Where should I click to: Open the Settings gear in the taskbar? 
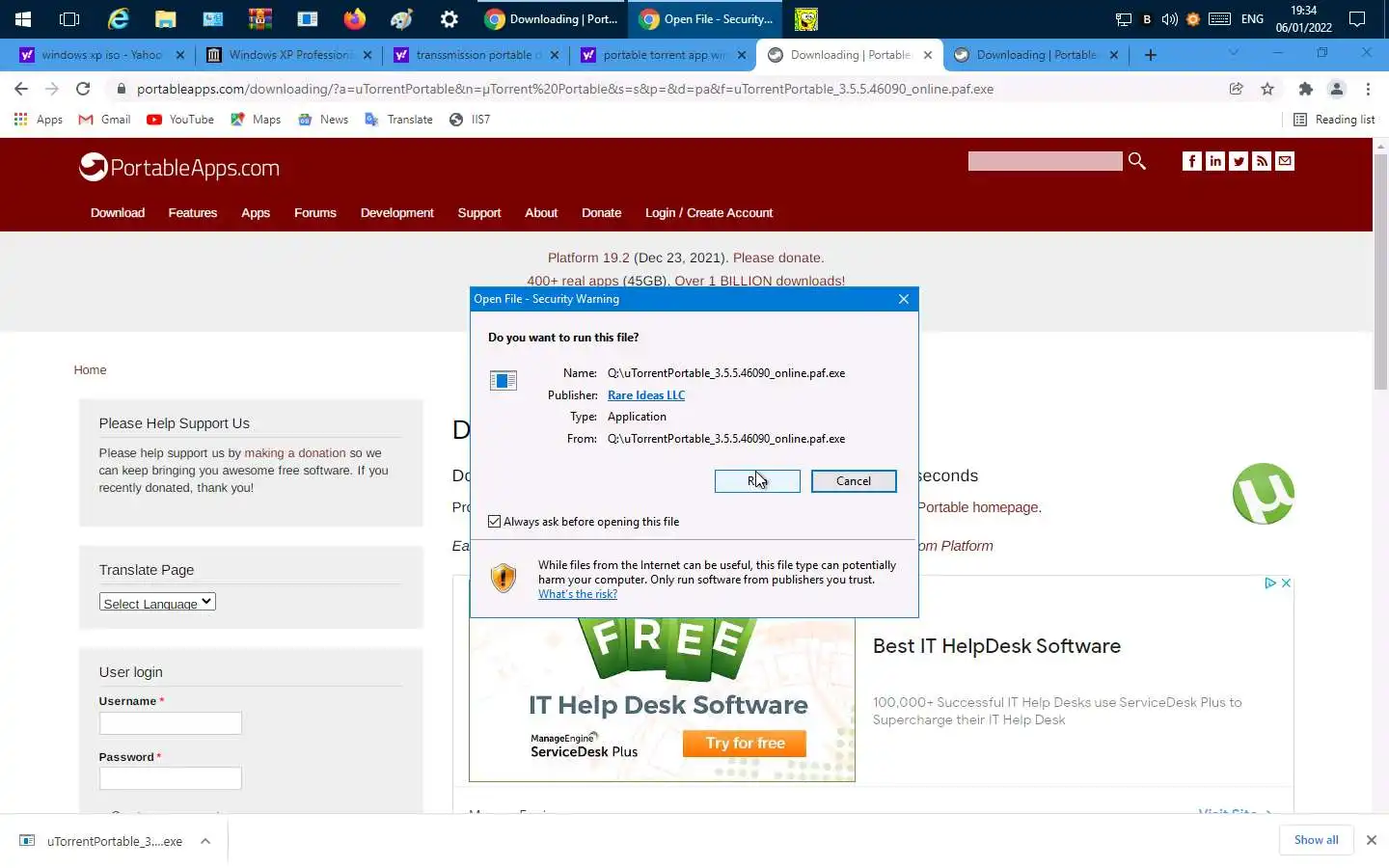click(449, 18)
